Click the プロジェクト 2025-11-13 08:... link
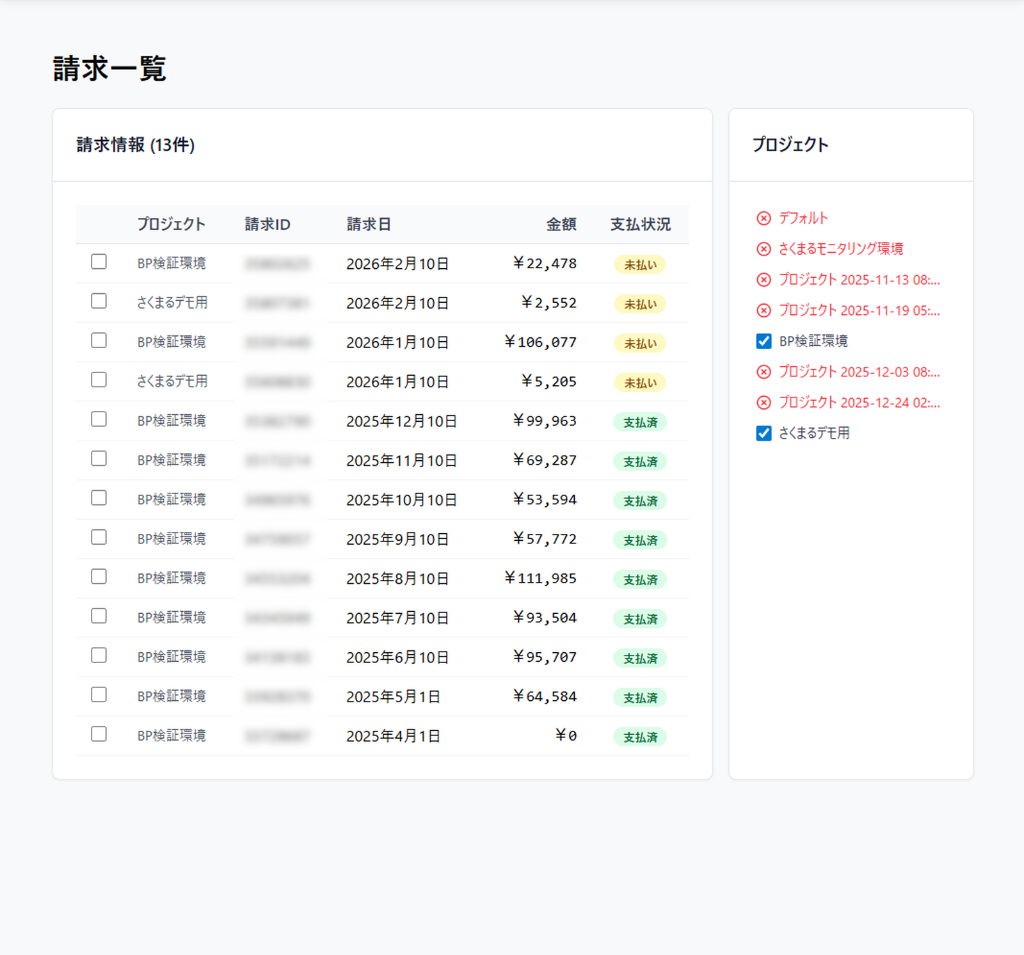1024x955 pixels. [859, 280]
